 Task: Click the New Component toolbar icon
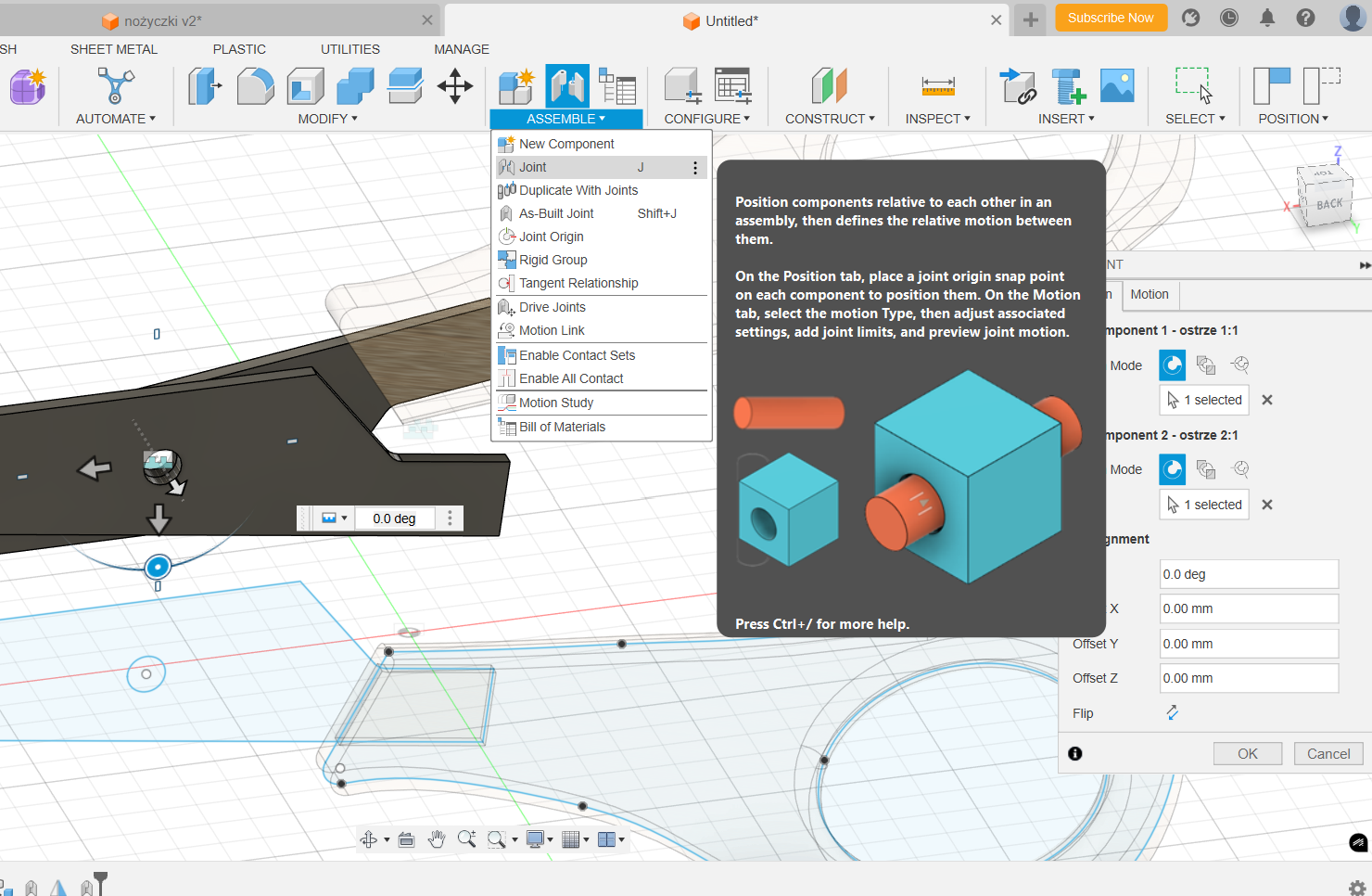click(x=516, y=86)
